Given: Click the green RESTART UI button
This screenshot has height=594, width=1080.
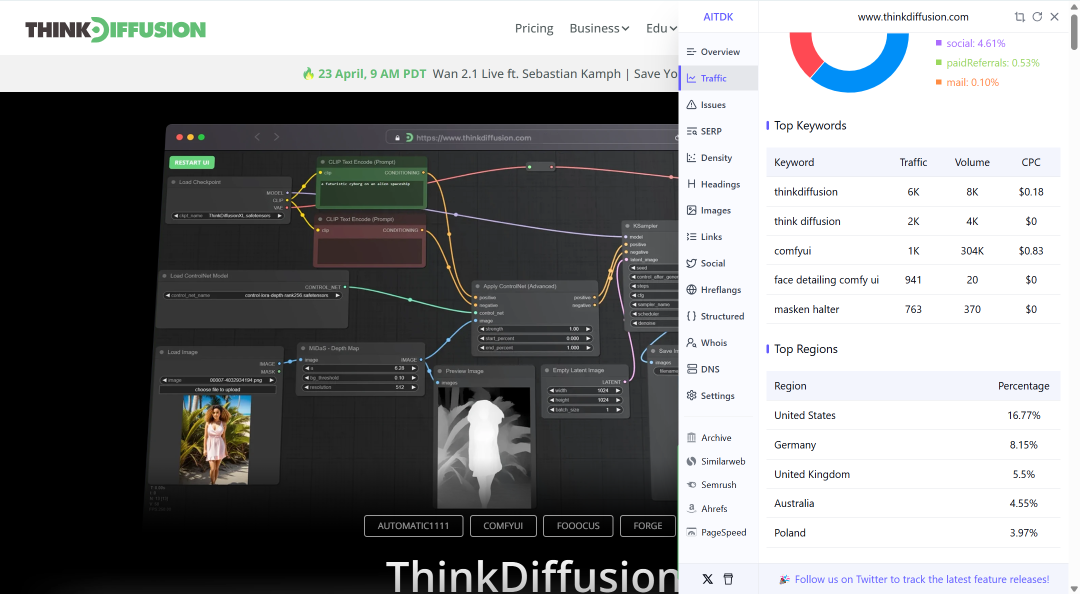Looking at the screenshot, I should click(x=191, y=163).
